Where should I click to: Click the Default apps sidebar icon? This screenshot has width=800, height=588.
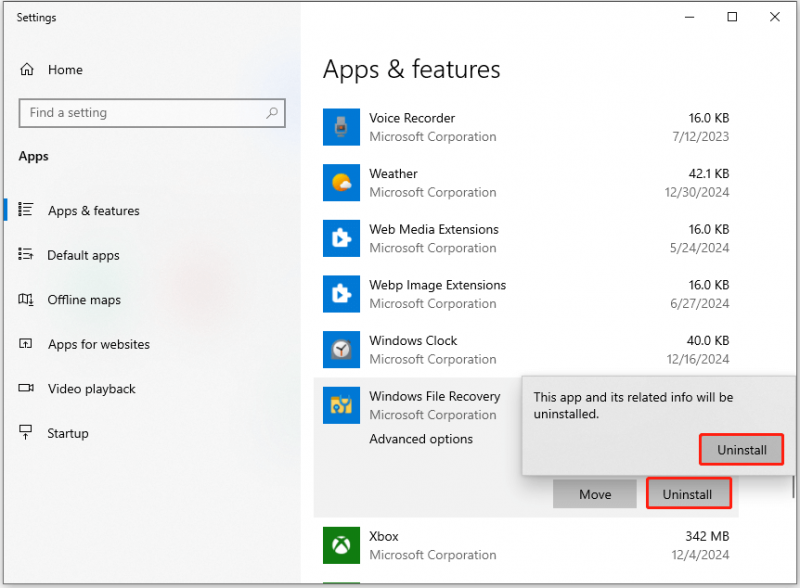26,254
